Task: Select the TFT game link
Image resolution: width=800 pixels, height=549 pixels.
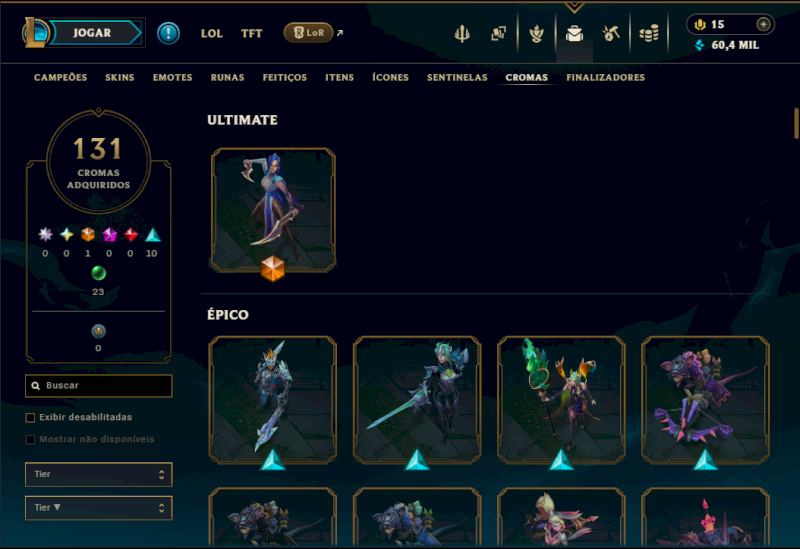Action: [252, 33]
